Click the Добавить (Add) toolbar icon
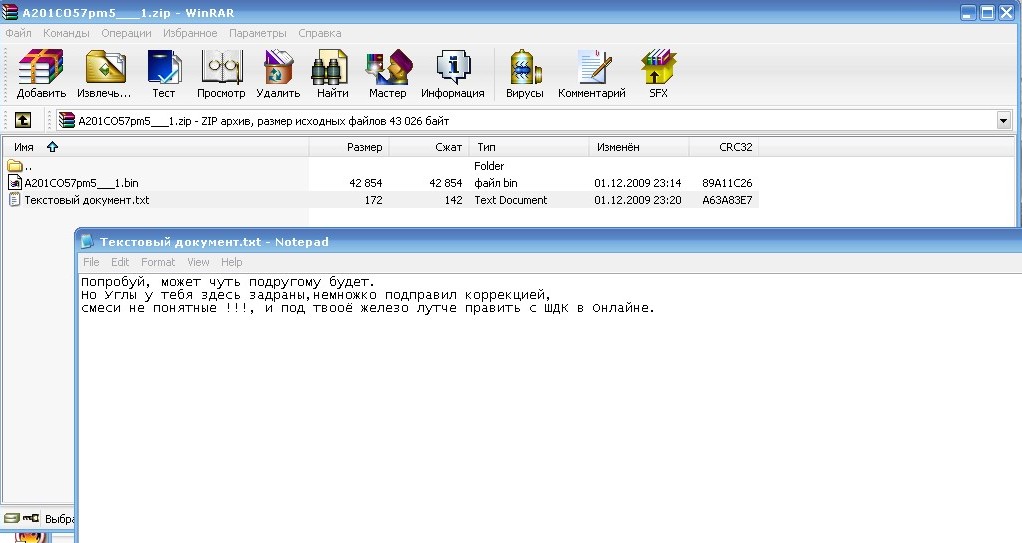Screen dimensions: 1022x543 (41, 67)
